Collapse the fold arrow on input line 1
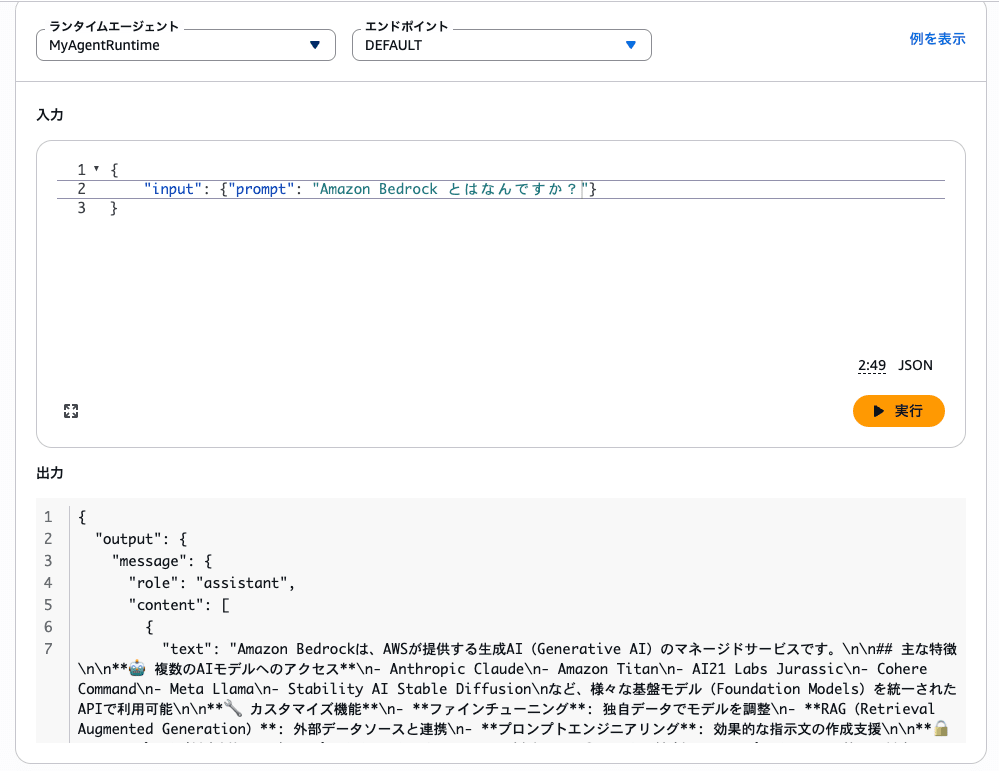 click(x=96, y=169)
